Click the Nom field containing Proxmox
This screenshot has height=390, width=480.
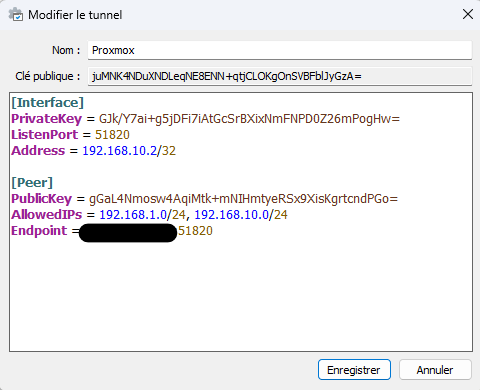280,50
